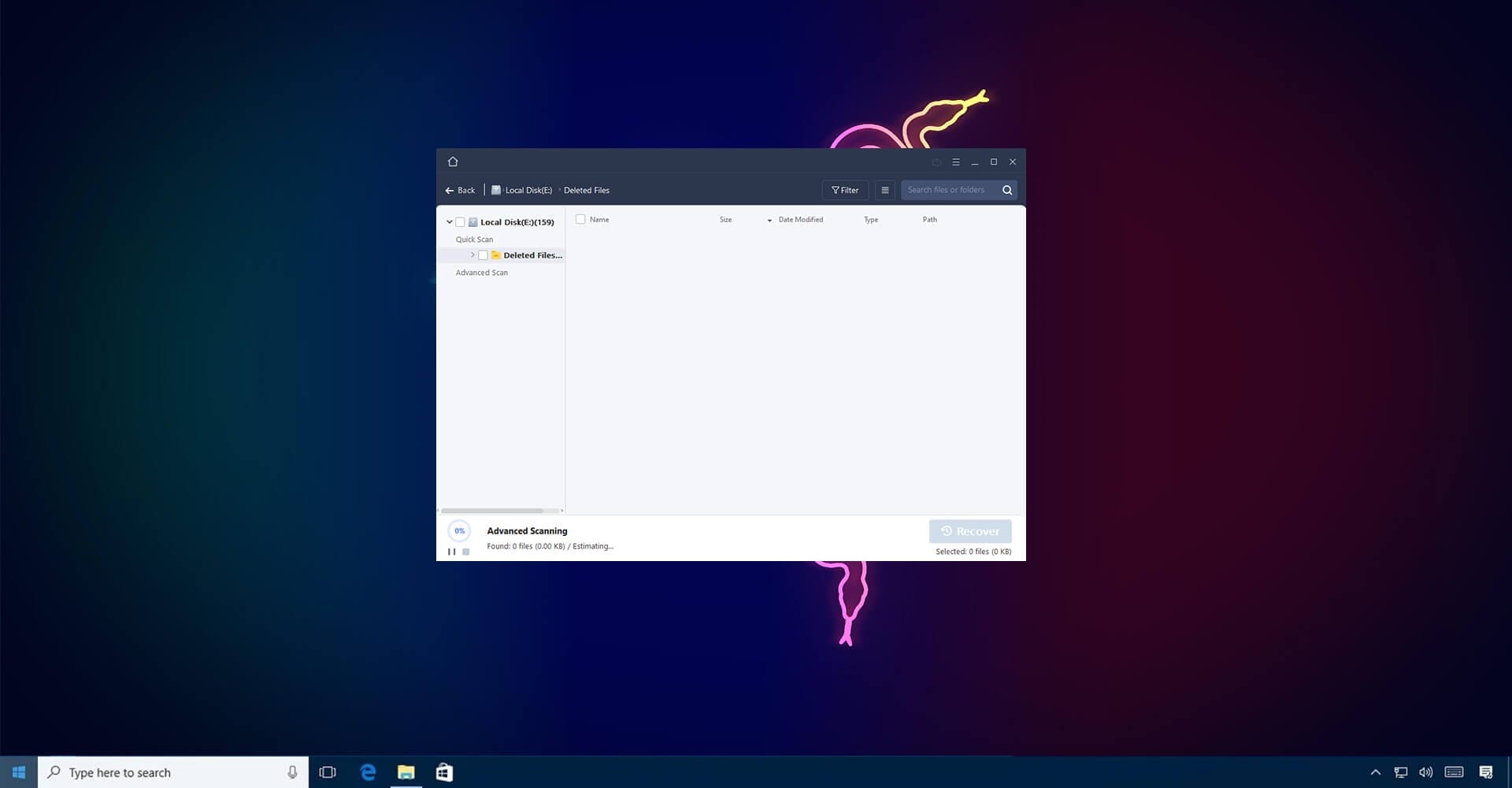
Task: Click the Found: 0 files status text
Action: [x=550, y=546]
